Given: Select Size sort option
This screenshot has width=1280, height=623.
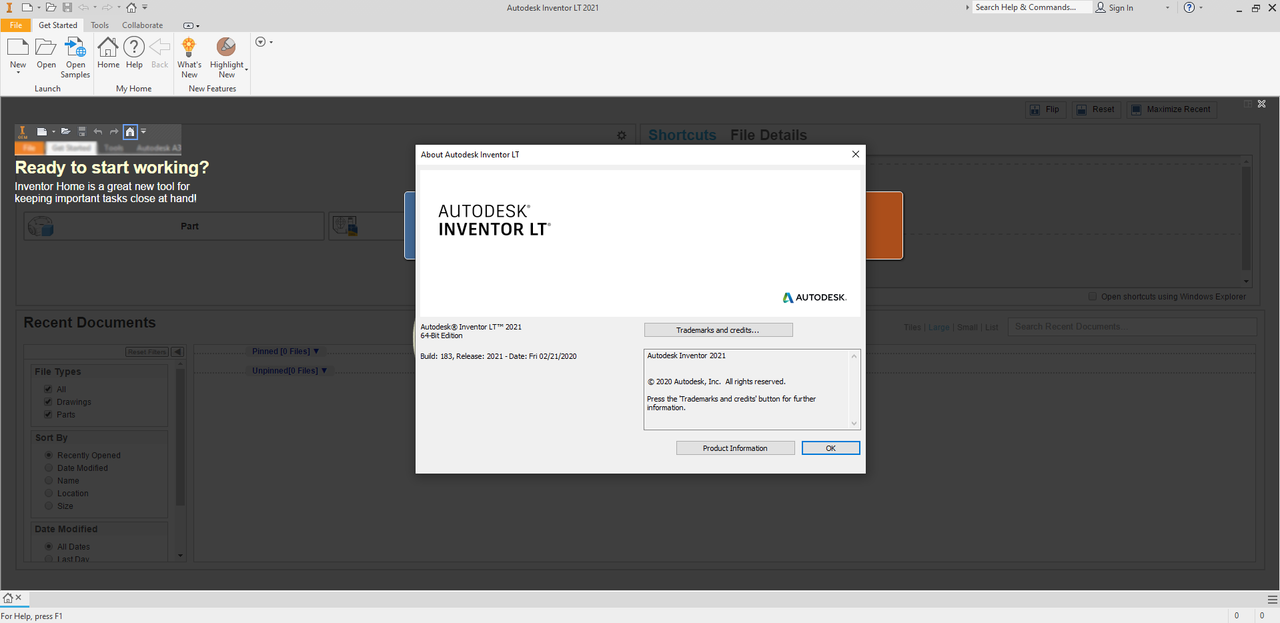Looking at the screenshot, I should (48, 506).
